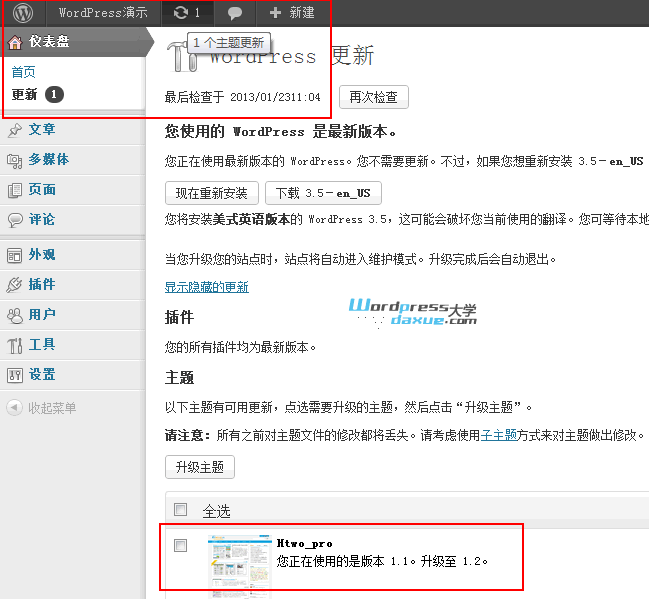This screenshot has width=649, height=599.
Task: Click the WordPress logo icon in admin bar
Action: [23, 13]
